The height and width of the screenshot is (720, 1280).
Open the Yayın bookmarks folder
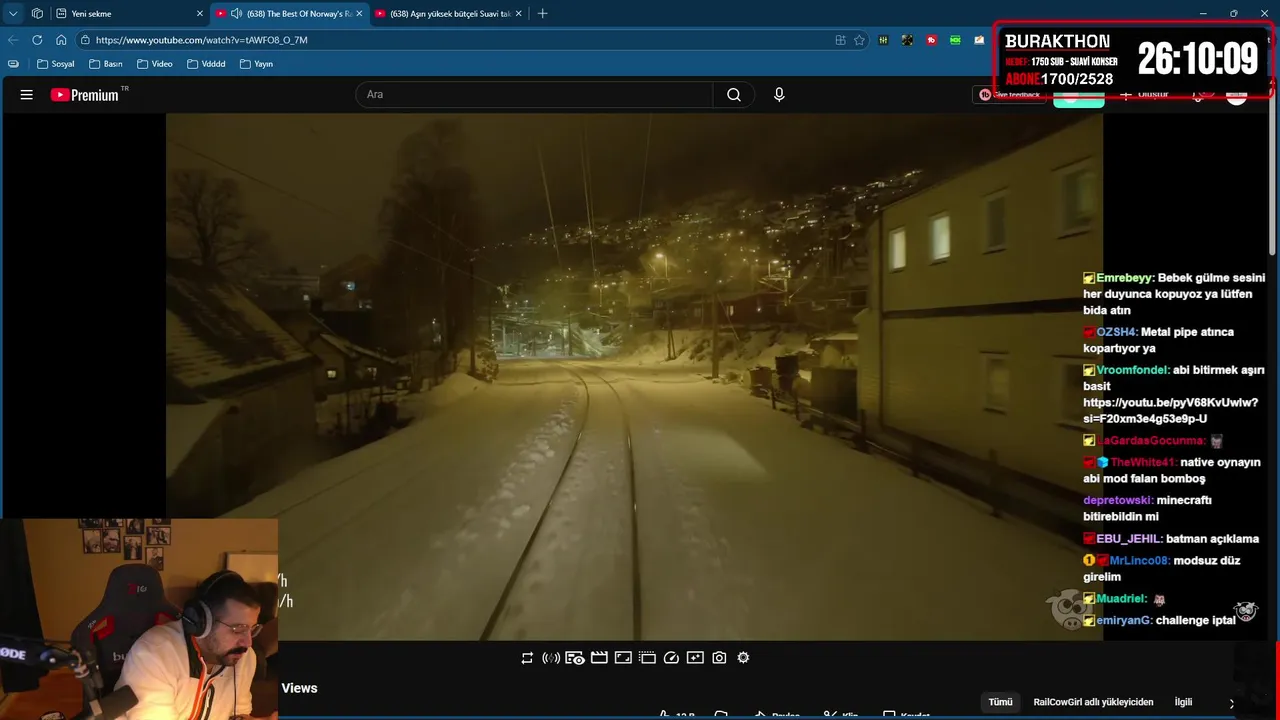(x=257, y=64)
